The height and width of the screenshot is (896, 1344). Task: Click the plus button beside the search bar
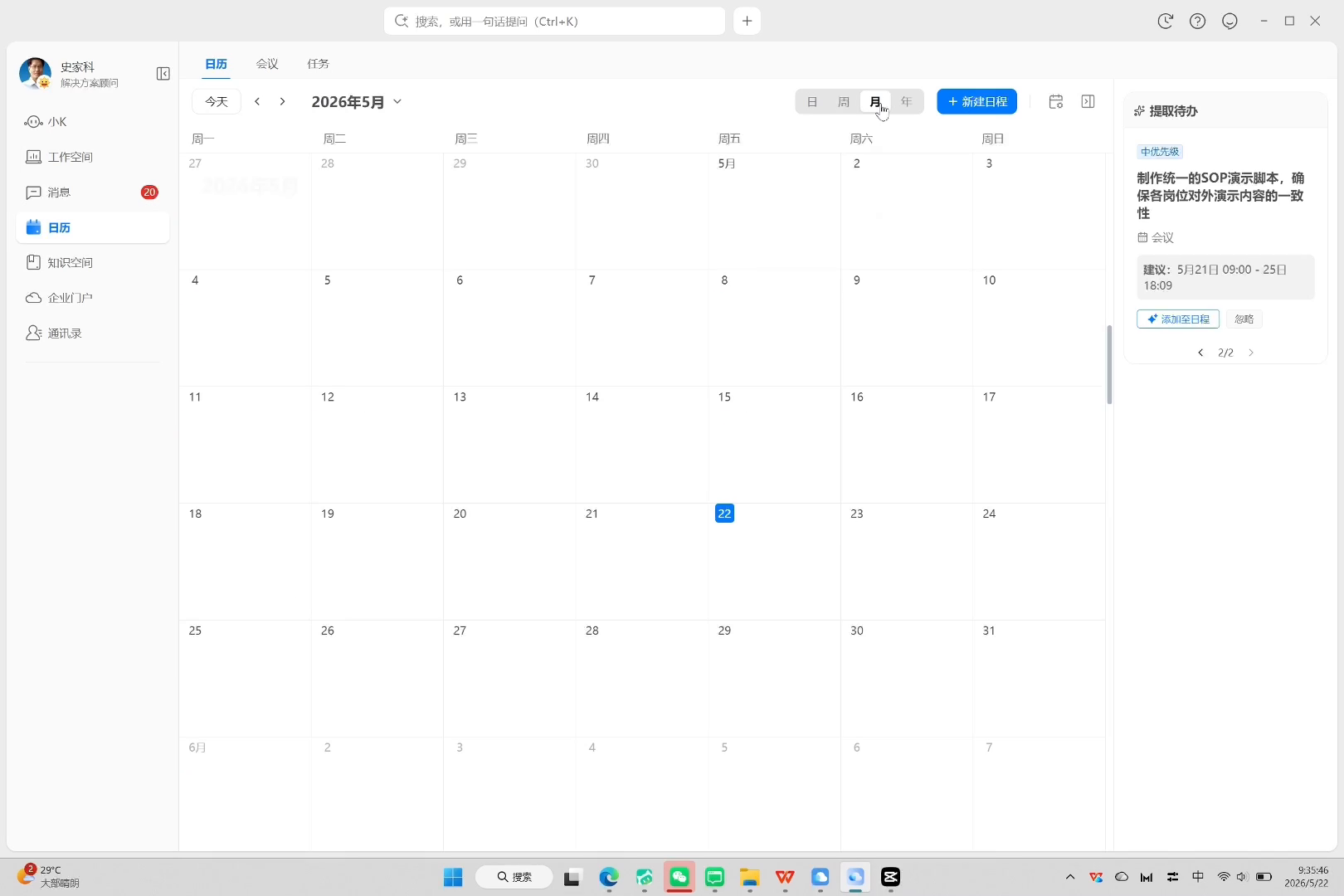coord(747,21)
